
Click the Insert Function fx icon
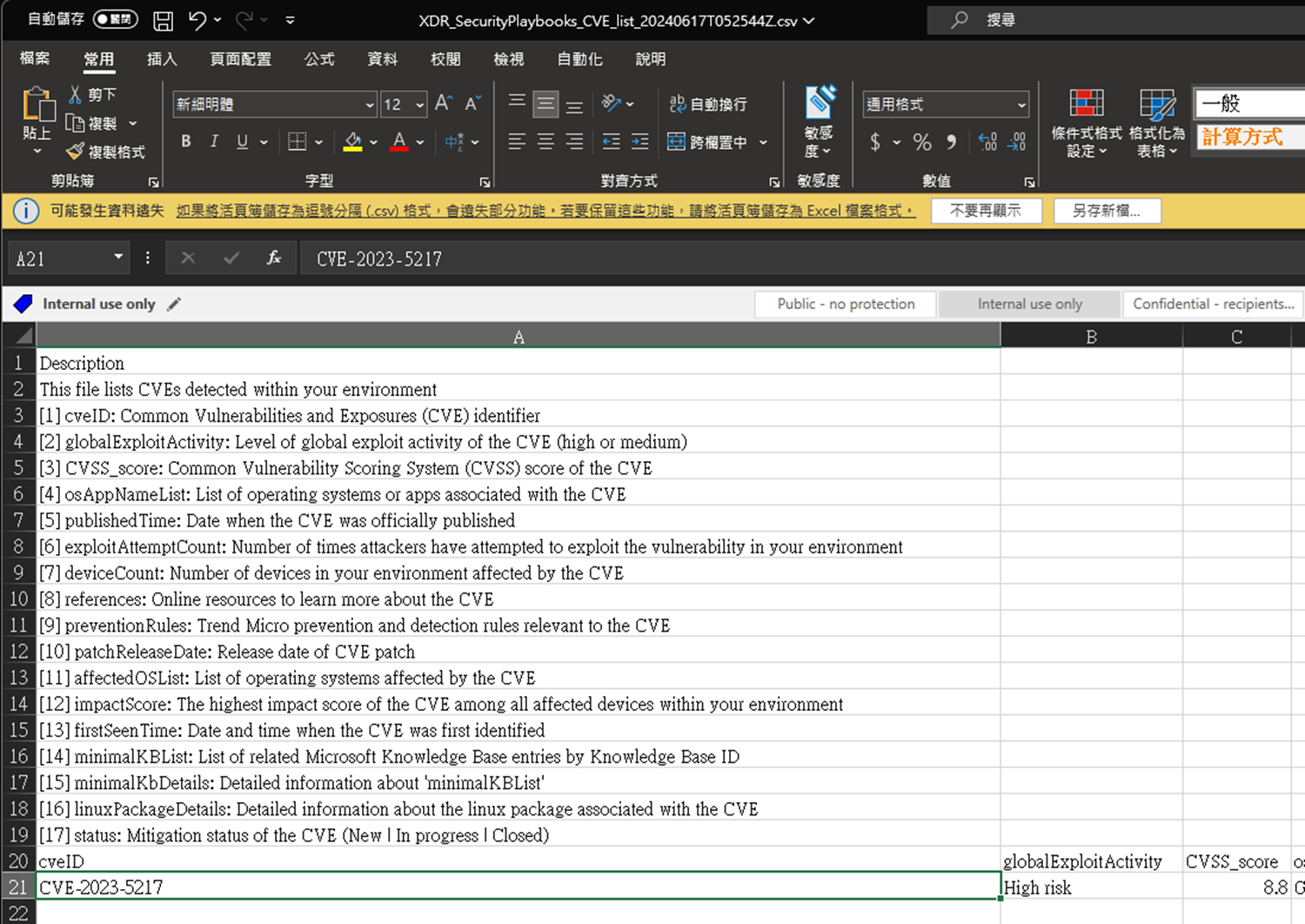[274, 258]
